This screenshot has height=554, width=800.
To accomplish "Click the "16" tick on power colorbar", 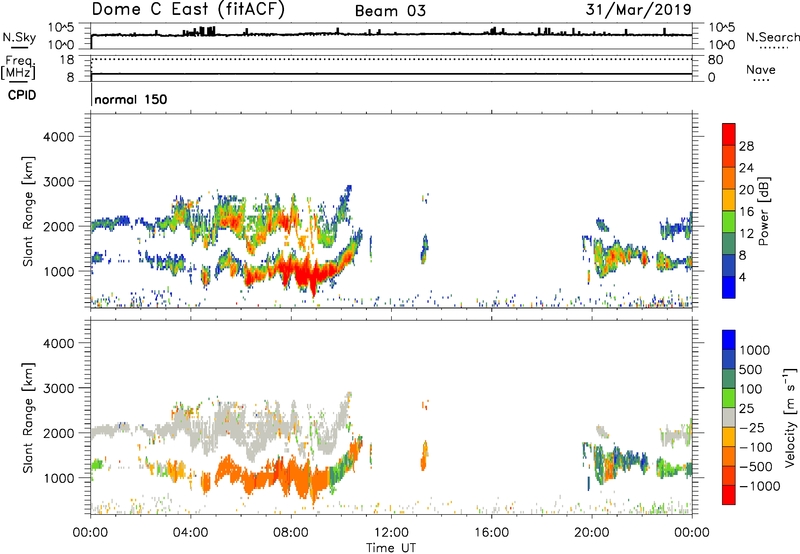I will tap(746, 212).
